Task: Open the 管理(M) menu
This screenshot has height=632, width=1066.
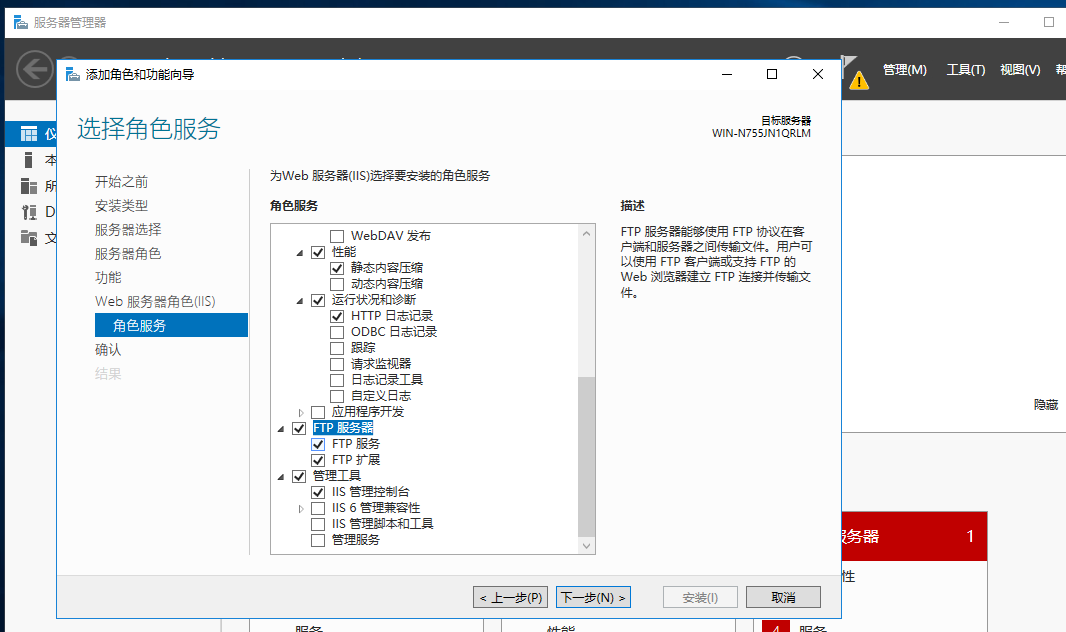Action: pos(904,69)
